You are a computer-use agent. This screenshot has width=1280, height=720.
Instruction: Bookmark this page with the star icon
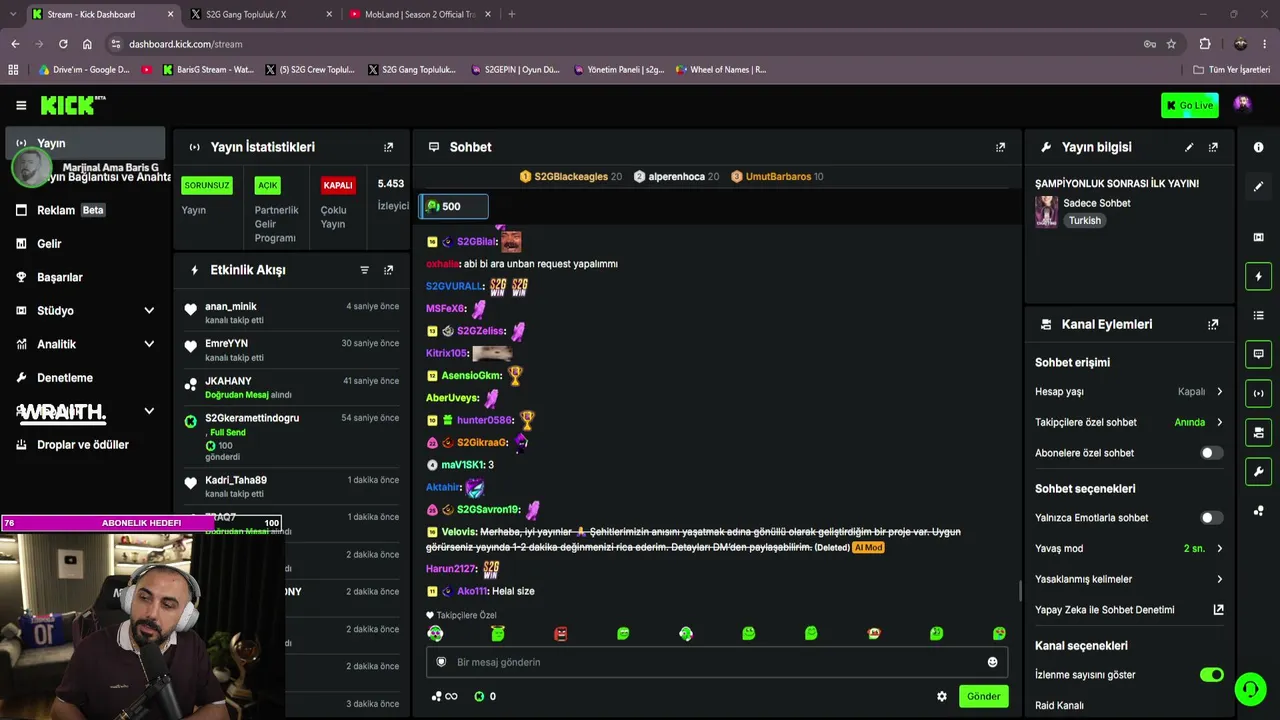point(1171,44)
